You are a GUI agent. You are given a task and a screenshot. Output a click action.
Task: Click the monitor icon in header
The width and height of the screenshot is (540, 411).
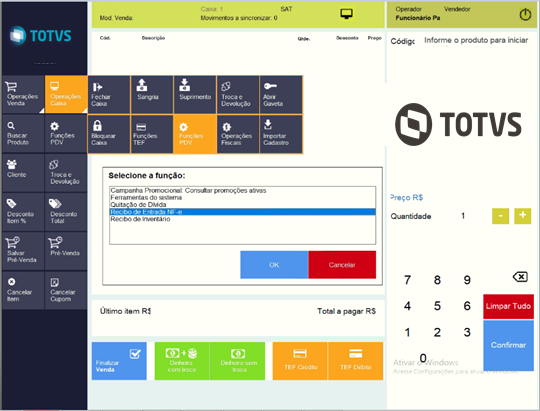click(346, 14)
